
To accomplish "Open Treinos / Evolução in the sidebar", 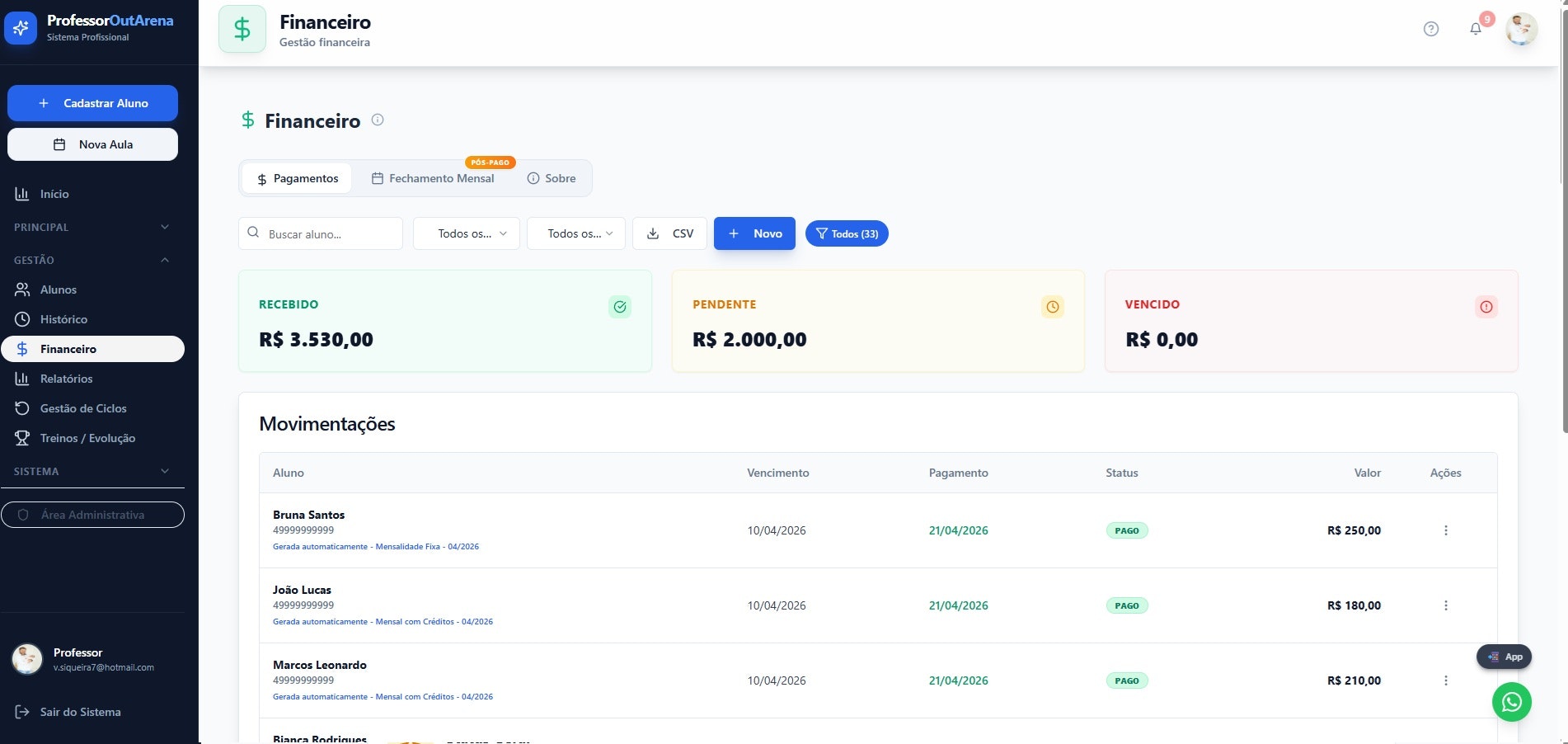I will click(92, 438).
